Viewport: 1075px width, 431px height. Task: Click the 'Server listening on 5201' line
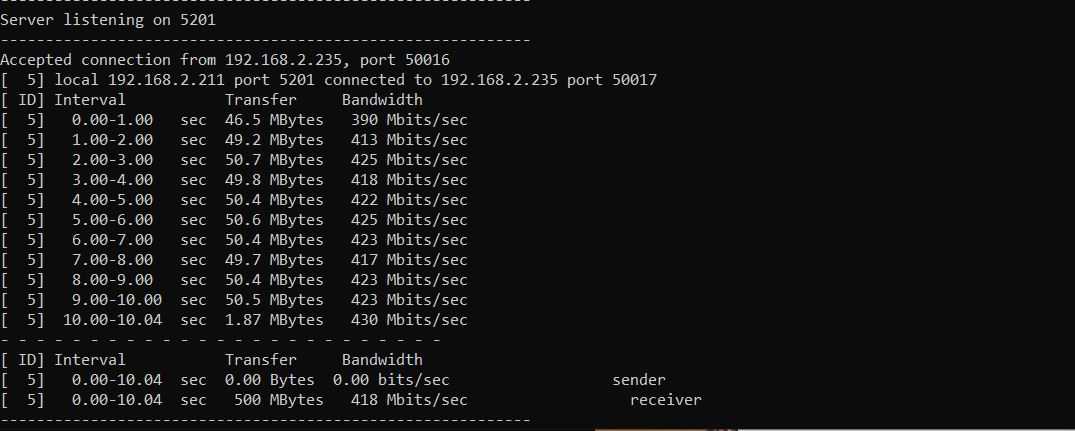107,19
